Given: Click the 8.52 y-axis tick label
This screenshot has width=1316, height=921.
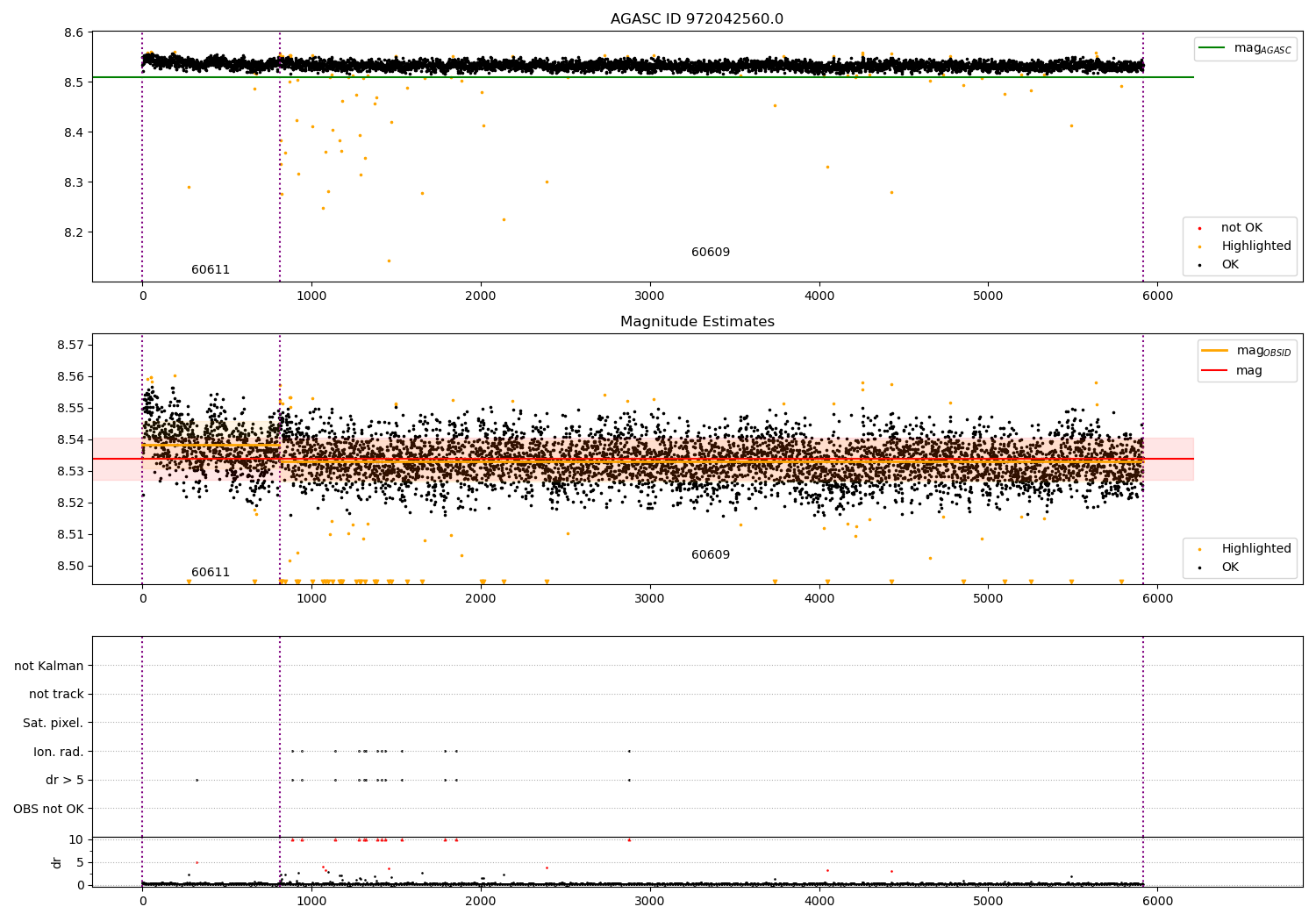Looking at the screenshot, I should [70, 503].
